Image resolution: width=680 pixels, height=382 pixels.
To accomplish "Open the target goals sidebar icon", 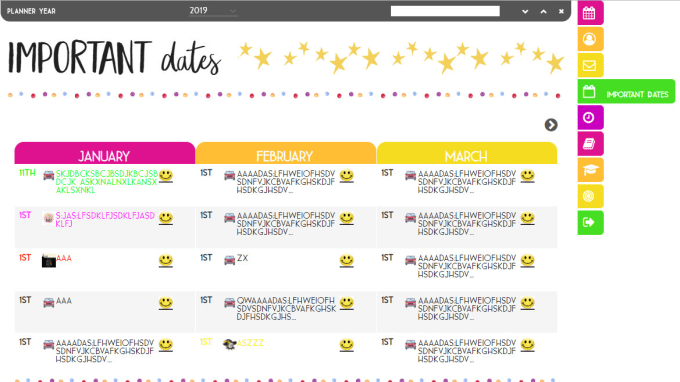I will (590, 196).
